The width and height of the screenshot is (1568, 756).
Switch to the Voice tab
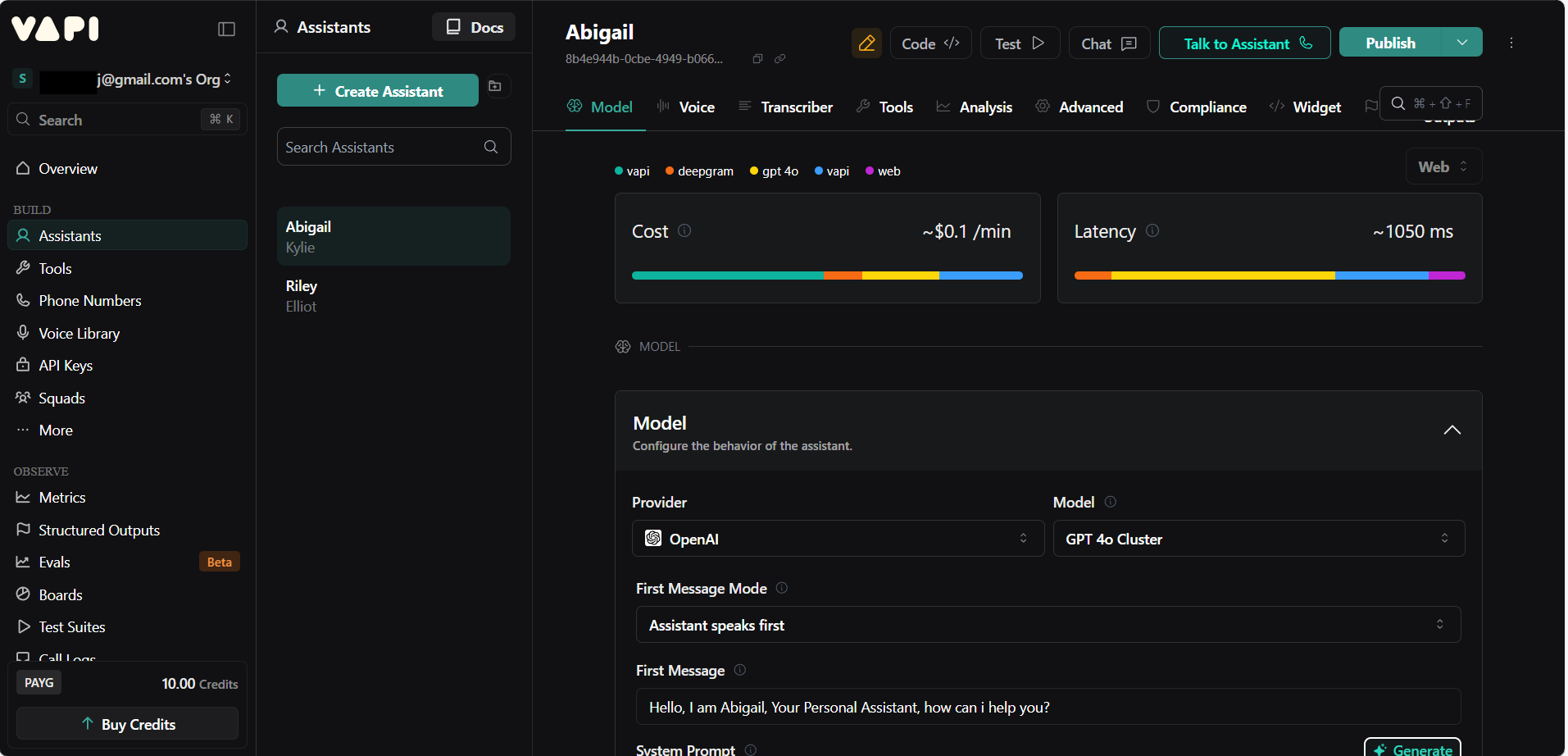686,107
